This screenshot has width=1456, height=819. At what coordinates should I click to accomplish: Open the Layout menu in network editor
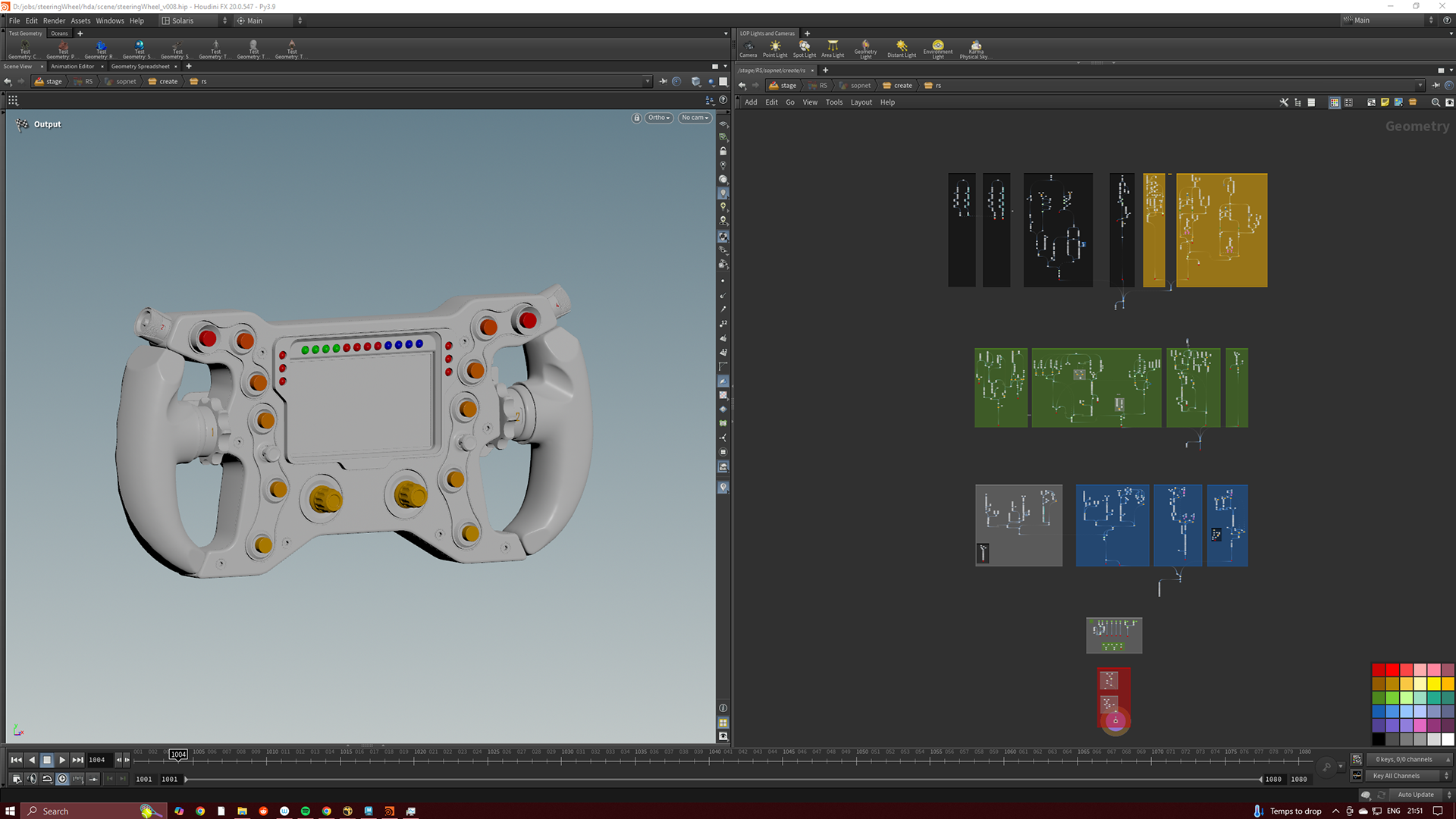point(861,102)
